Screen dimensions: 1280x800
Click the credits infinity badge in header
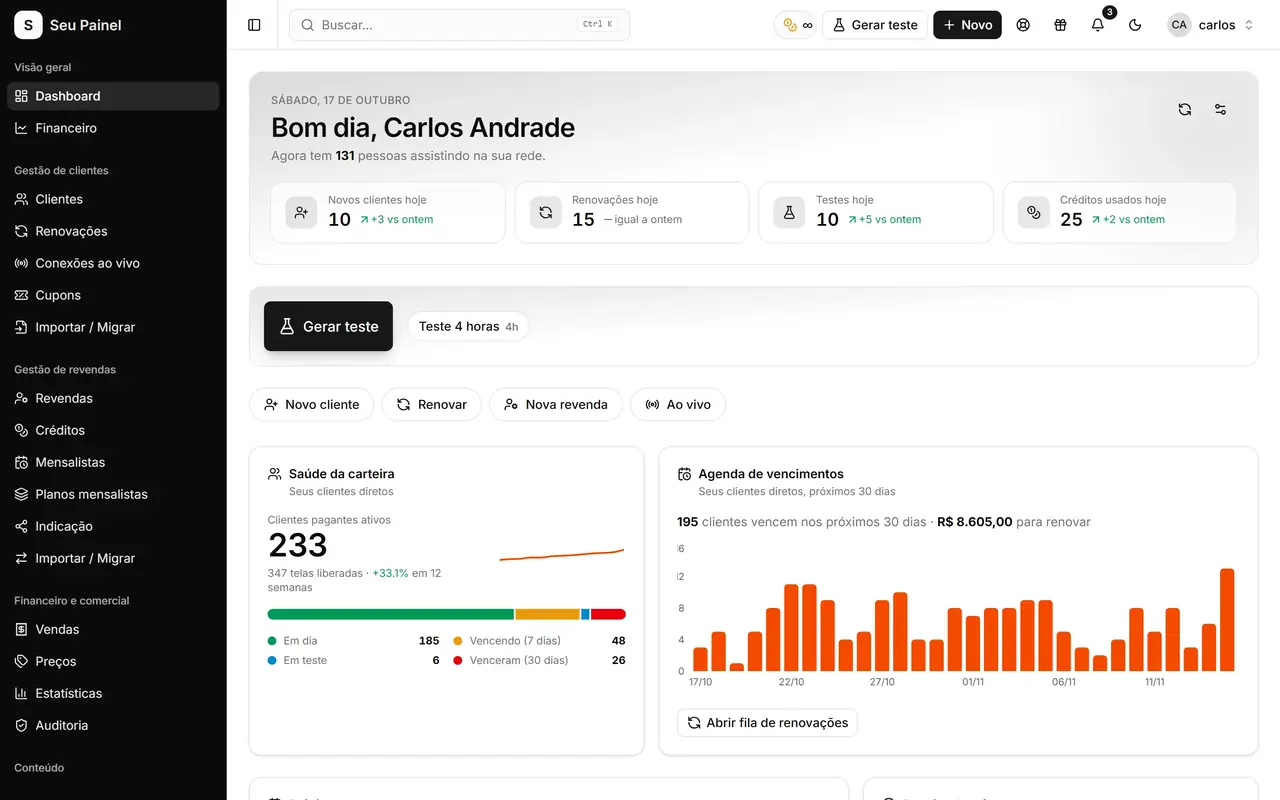(797, 25)
